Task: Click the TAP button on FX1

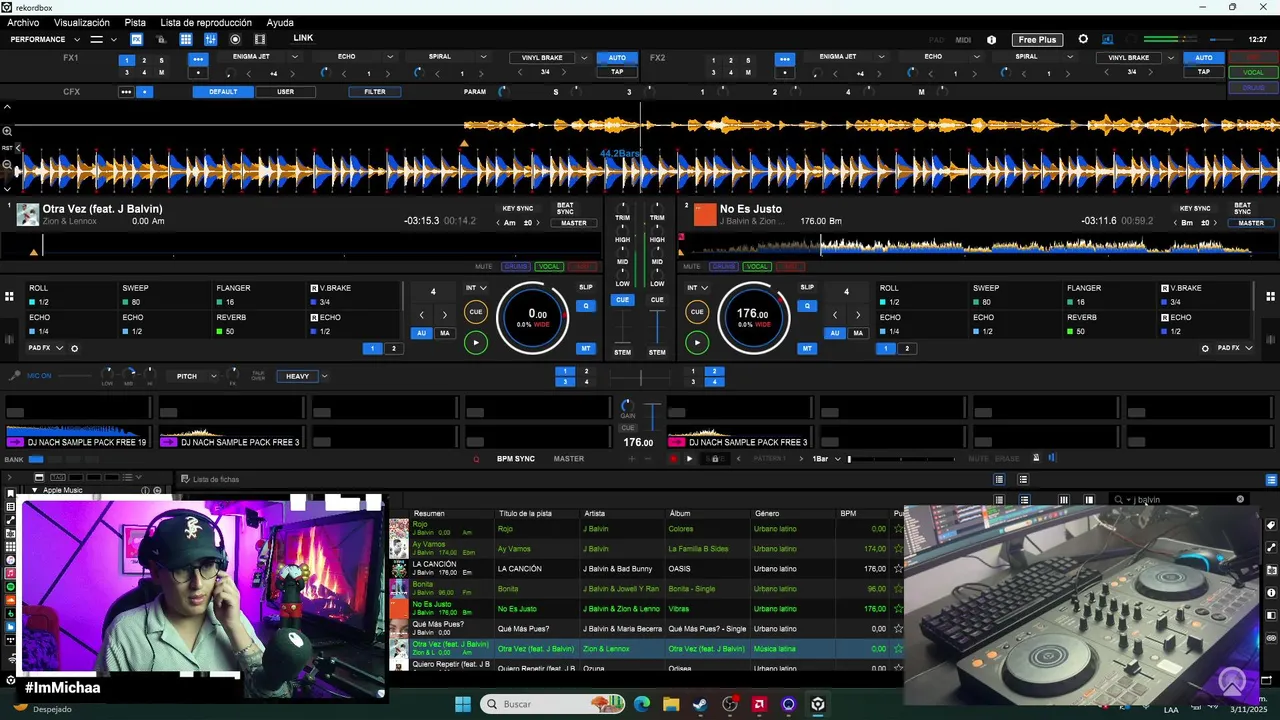Action: click(x=617, y=72)
